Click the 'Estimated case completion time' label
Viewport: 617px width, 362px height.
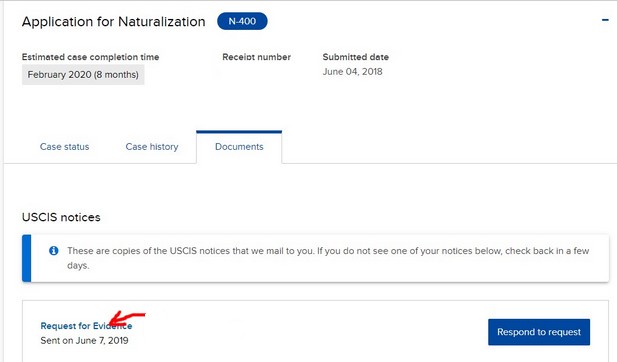tap(91, 57)
